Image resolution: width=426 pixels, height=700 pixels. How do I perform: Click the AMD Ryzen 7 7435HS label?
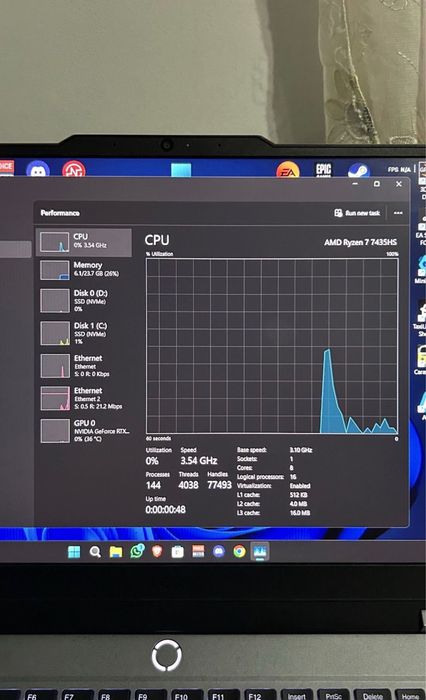point(360,242)
